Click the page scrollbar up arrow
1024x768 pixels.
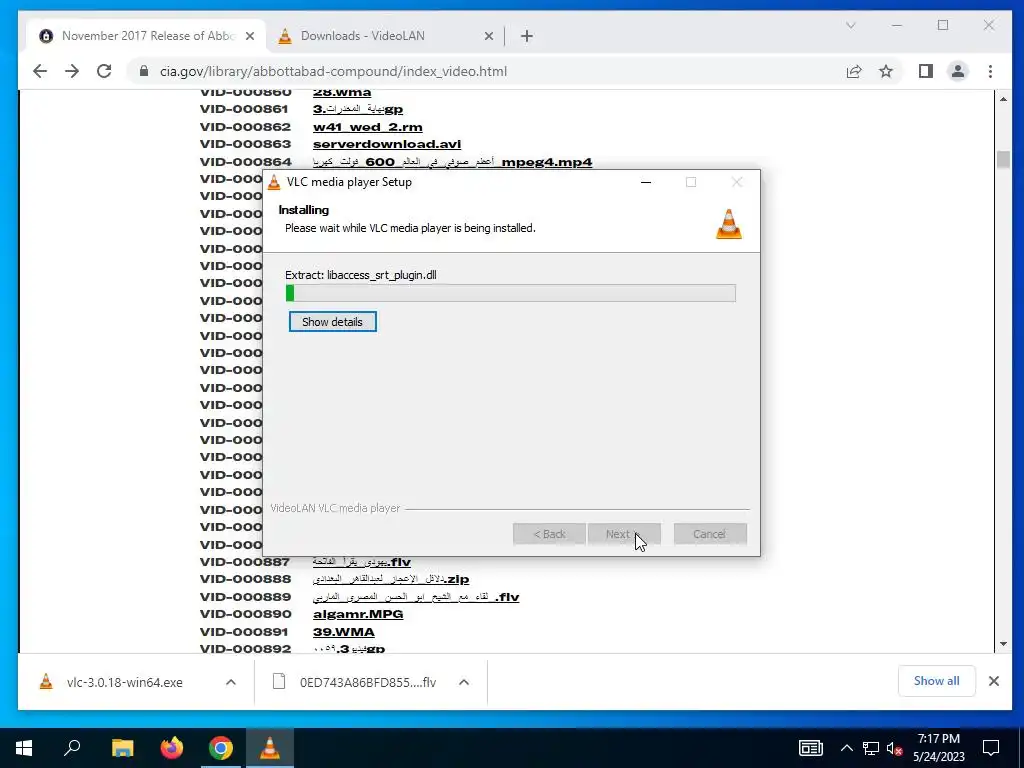[1003, 99]
